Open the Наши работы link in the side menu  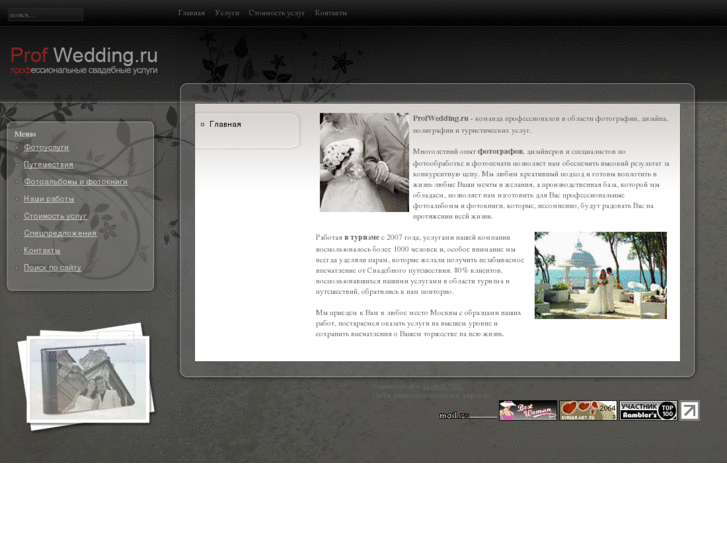pyautogui.click(x=49, y=199)
